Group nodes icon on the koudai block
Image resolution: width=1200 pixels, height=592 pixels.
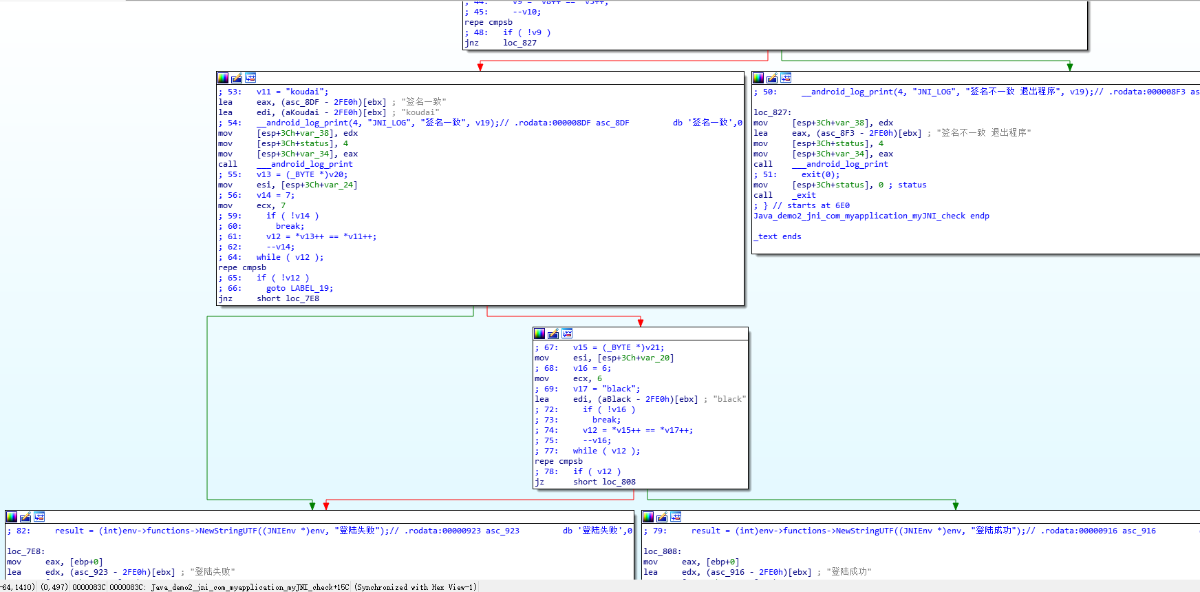[251, 77]
